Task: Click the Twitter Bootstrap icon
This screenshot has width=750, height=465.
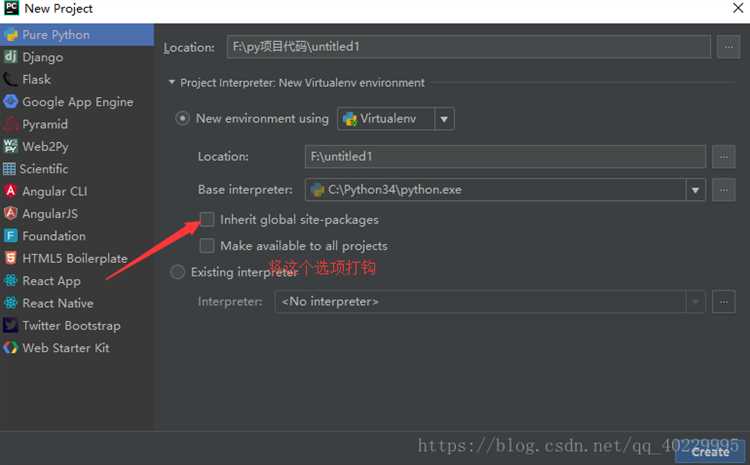Action: (11, 325)
